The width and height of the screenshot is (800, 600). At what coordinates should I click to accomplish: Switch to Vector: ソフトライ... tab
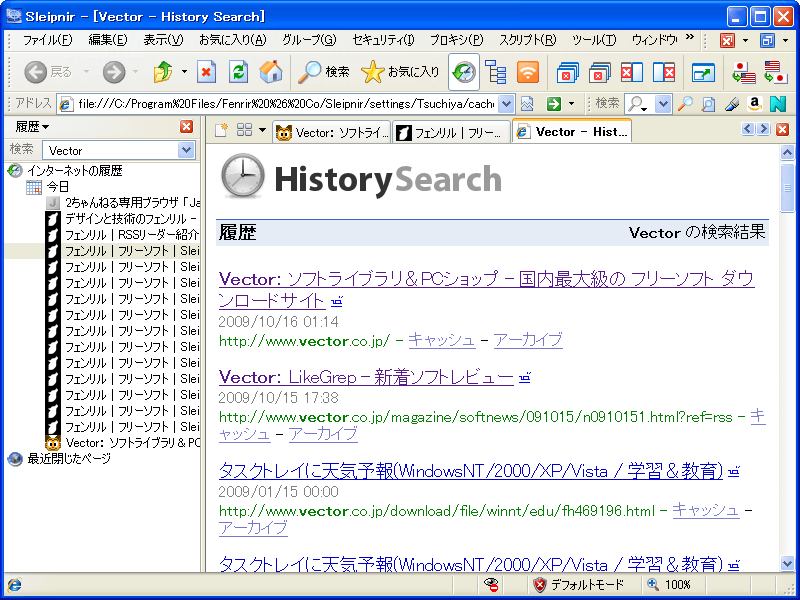[x=332, y=133]
